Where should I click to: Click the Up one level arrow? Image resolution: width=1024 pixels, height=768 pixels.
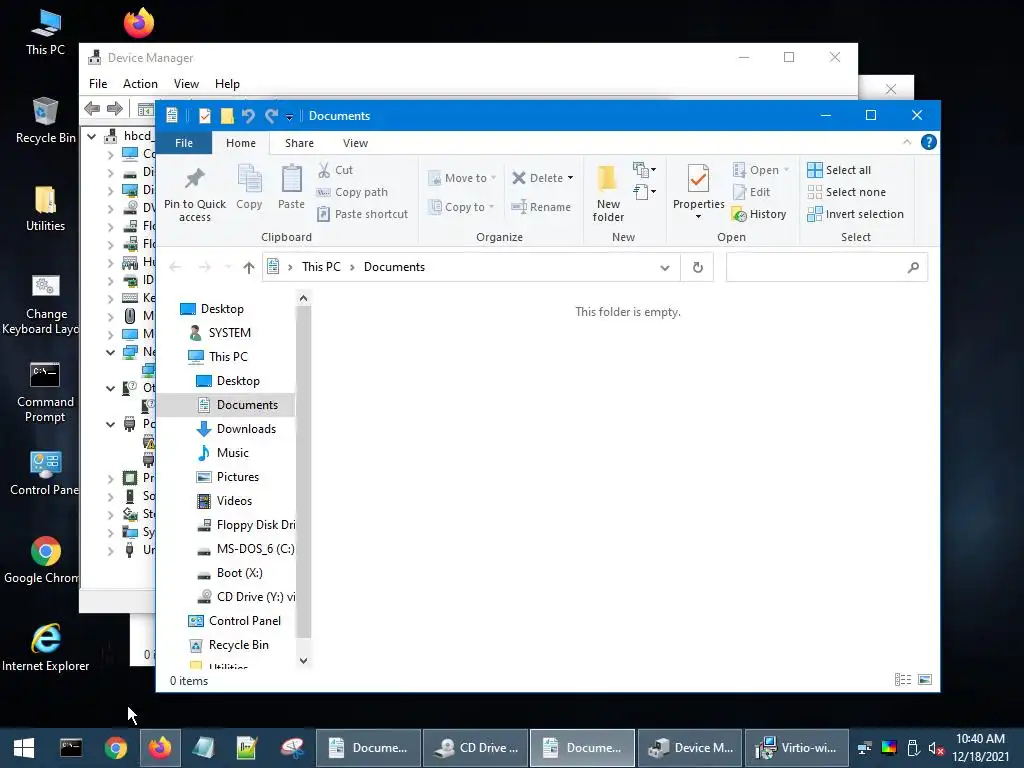pyautogui.click(x=248, y=267)
